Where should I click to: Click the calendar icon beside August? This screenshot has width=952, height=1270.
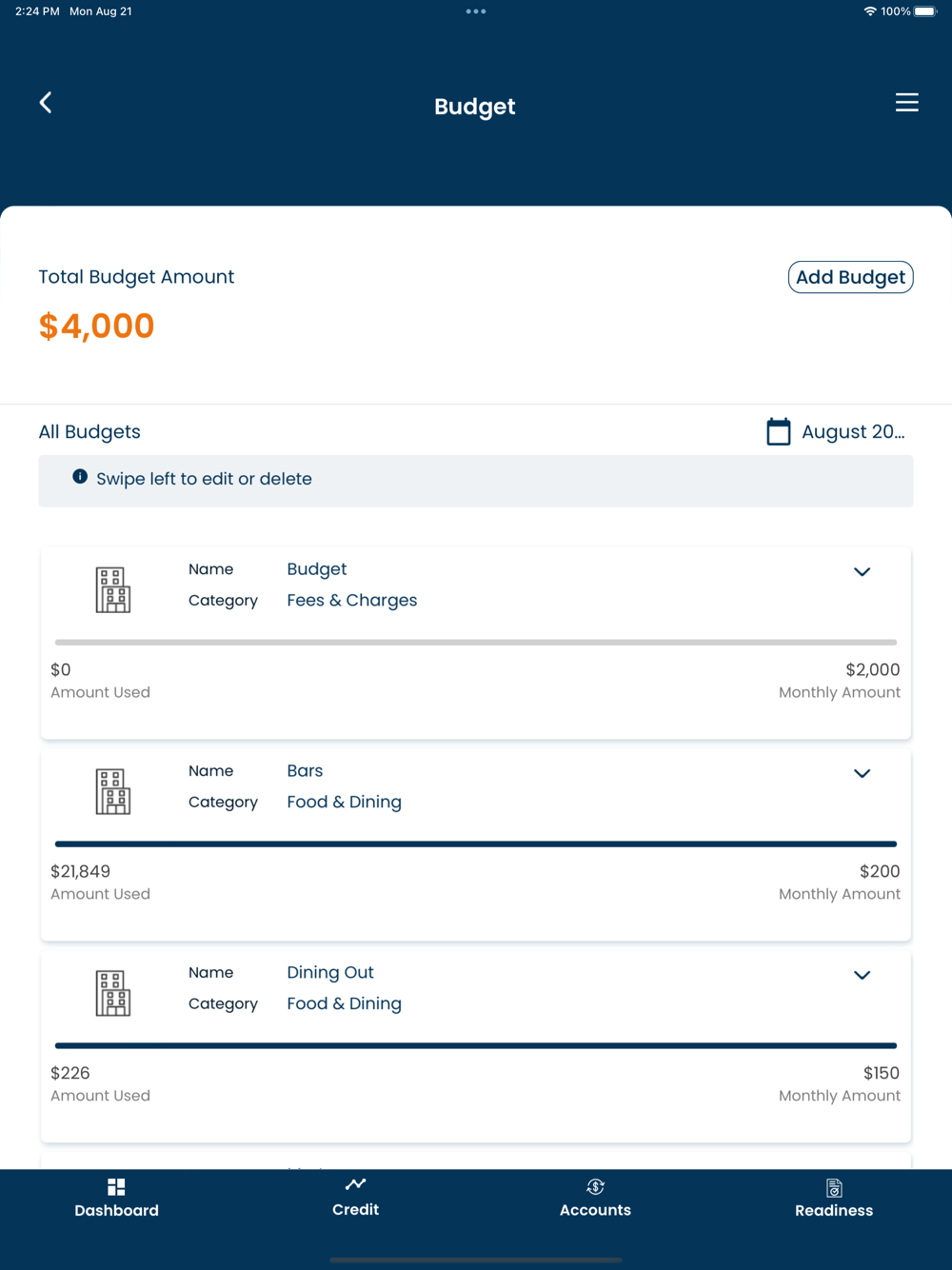pos(778,432)
